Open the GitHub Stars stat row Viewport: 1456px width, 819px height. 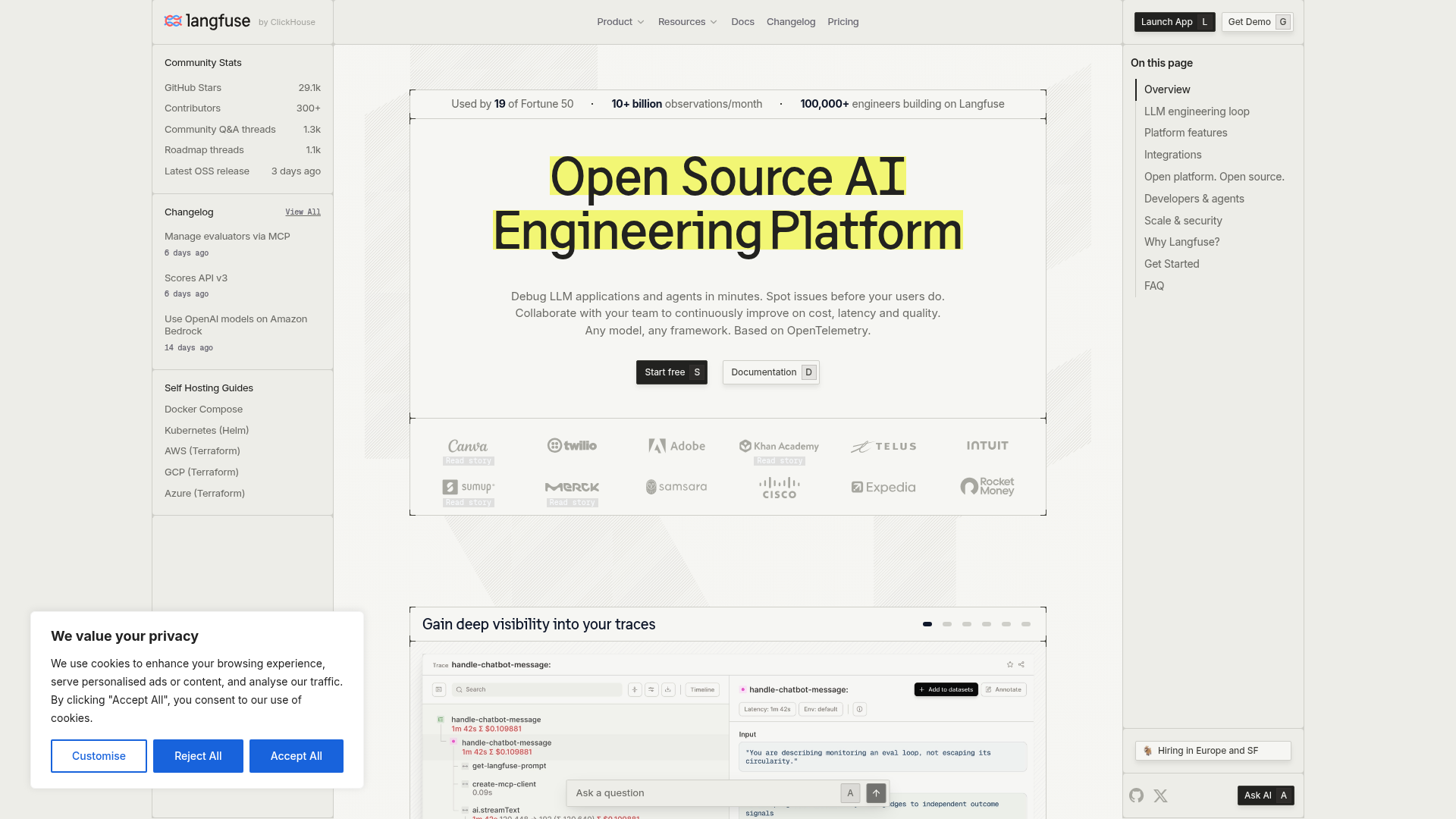243,88
